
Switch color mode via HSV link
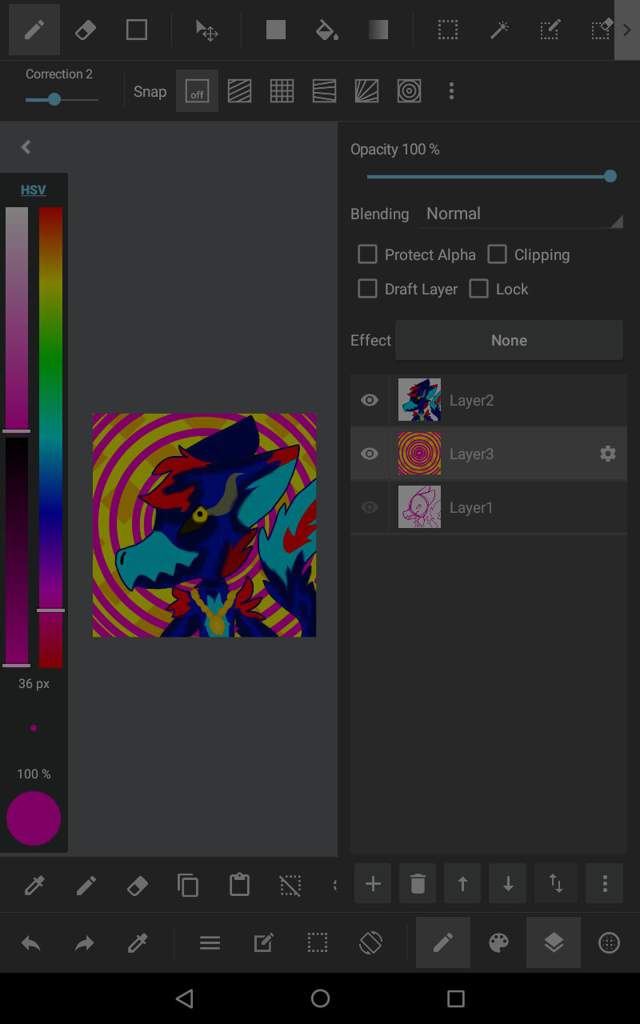pos(33,190)
